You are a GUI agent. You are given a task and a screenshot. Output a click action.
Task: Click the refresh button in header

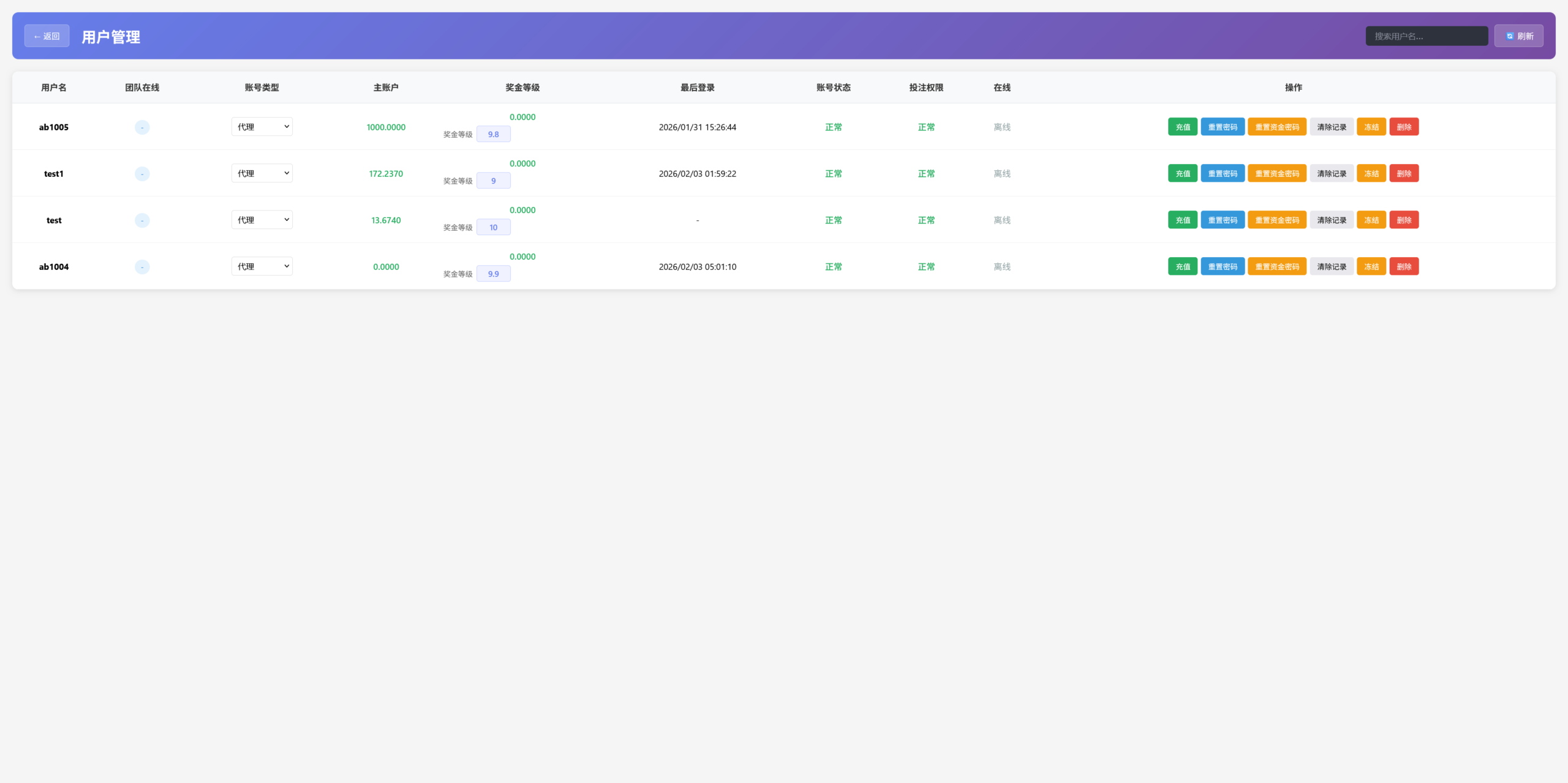1518,36
